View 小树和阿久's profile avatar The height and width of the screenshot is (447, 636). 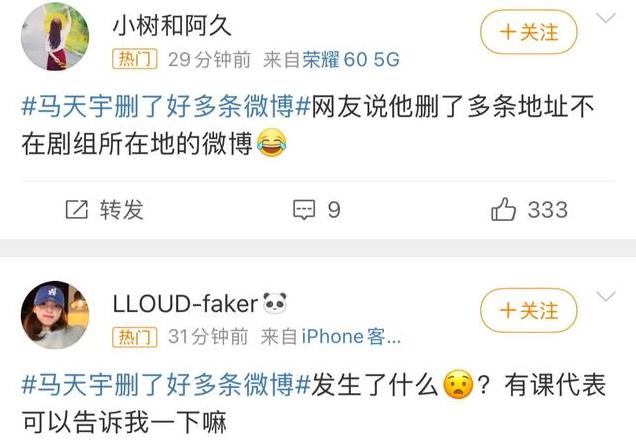55,37
